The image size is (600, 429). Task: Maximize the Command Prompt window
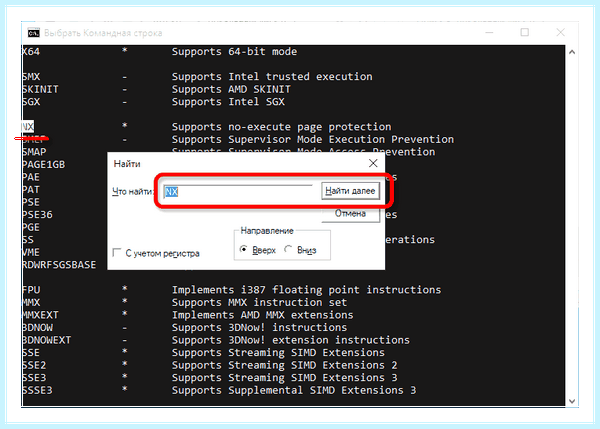525,33
